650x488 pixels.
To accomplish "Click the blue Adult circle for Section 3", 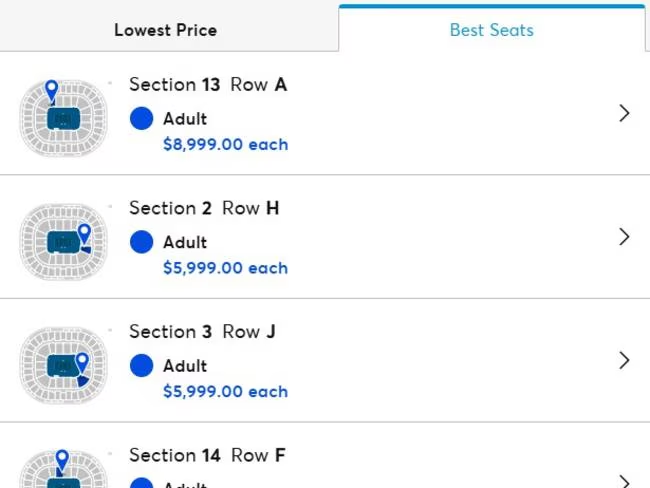I will 142,366.
